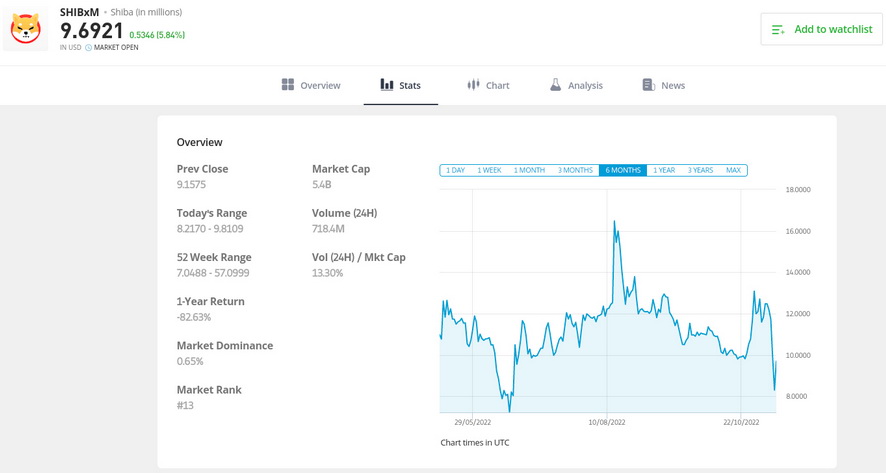Screen dimensions: 886x473
Task: Click the Analysis flask icon
Action: (x=555, y=85)
